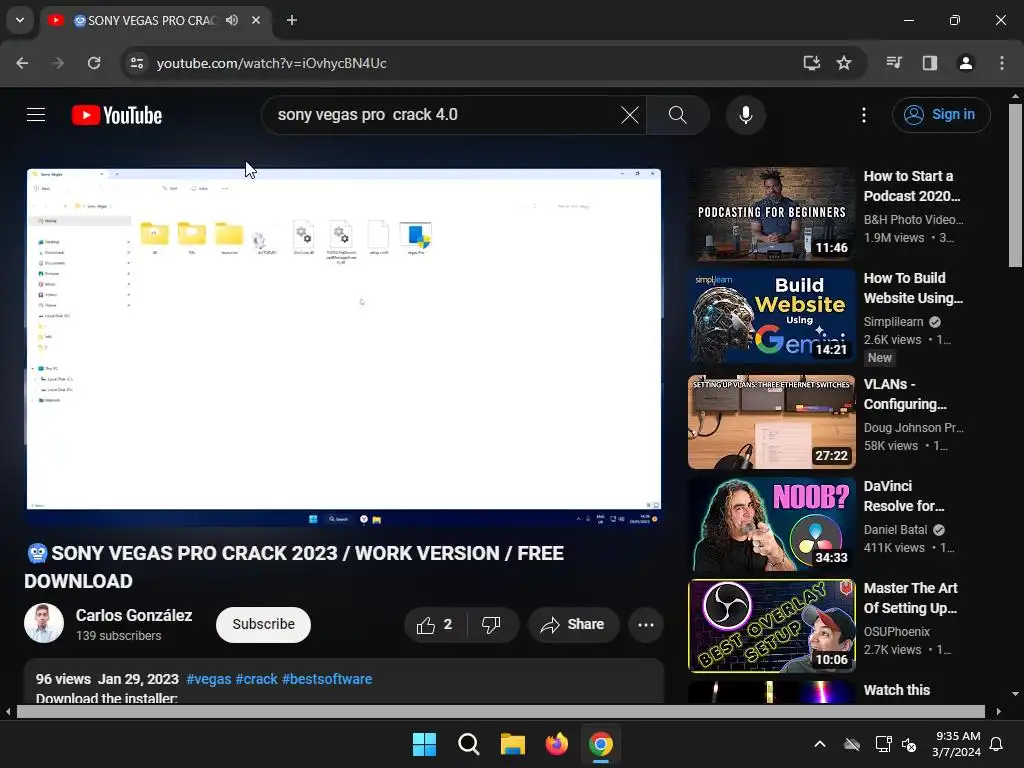Screen dimensions: 1024x768
Task: Click the vertical page scrollbar
Action: pos(1015,185)
